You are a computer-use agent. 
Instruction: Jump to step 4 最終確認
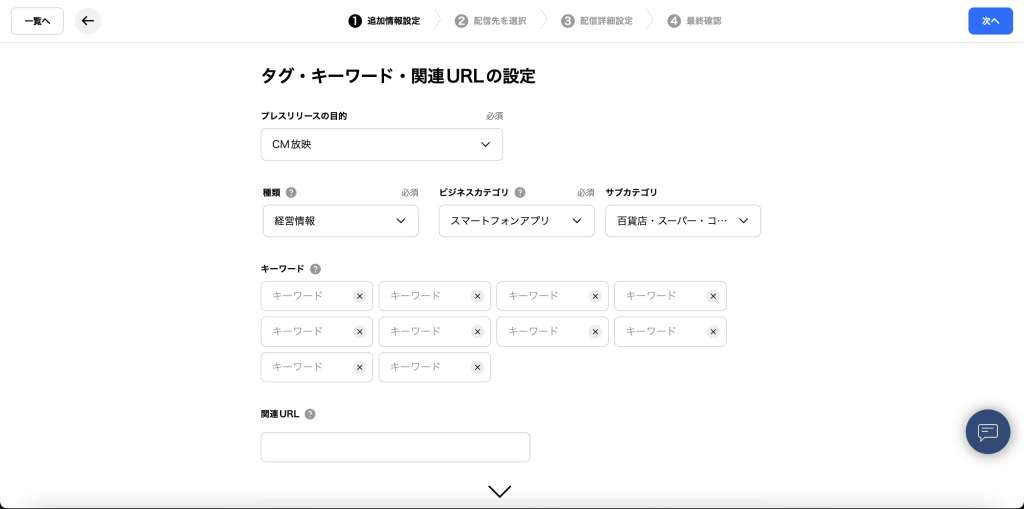[694, 21]
